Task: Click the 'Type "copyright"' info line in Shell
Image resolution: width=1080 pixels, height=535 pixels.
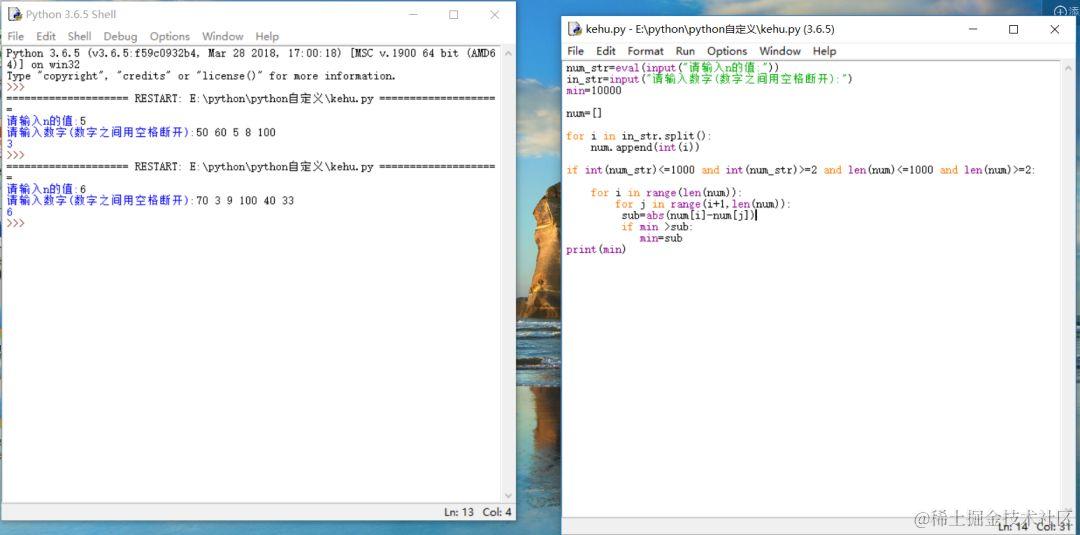Action: 201,76
